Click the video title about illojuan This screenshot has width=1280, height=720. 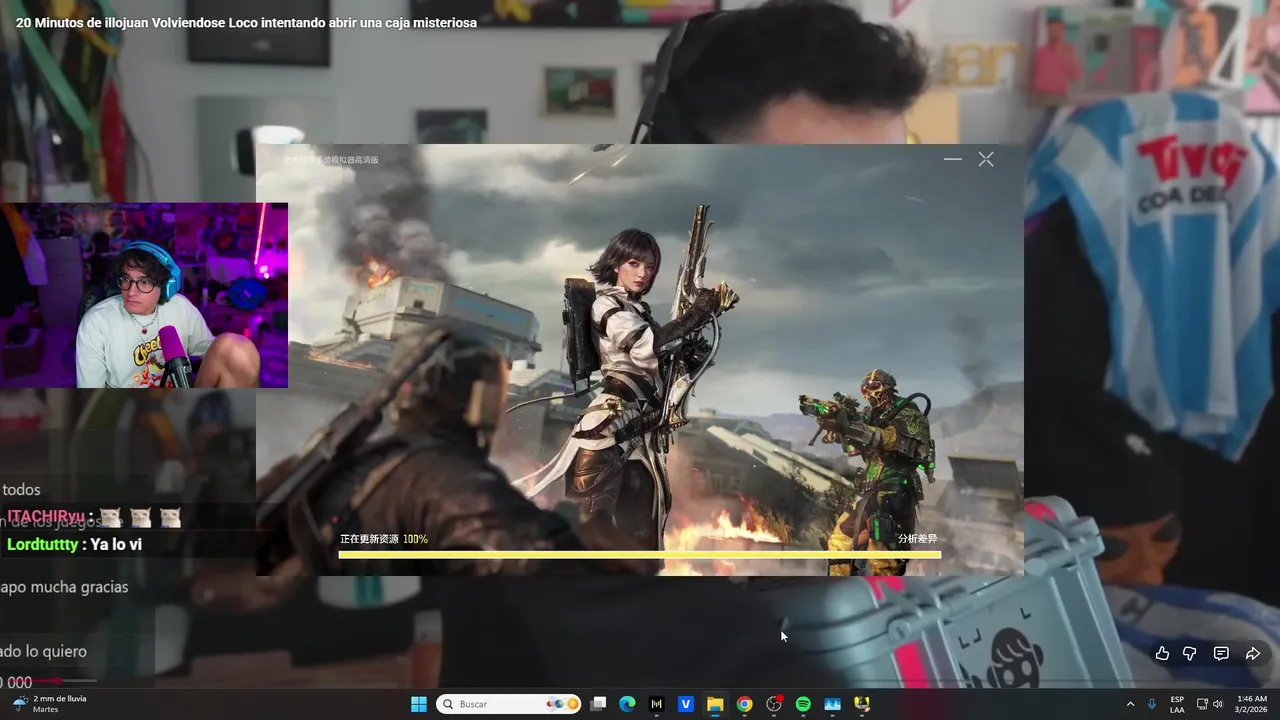246,22
